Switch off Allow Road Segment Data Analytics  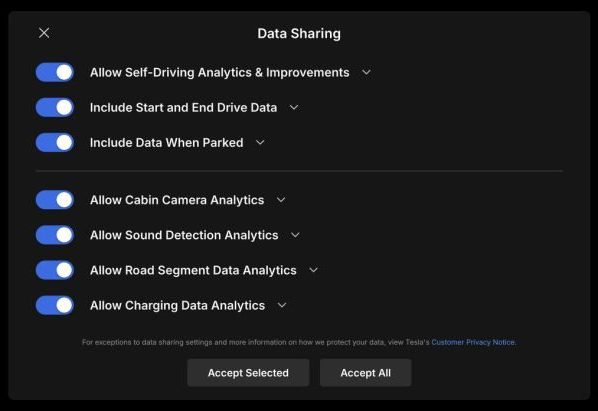55,270
